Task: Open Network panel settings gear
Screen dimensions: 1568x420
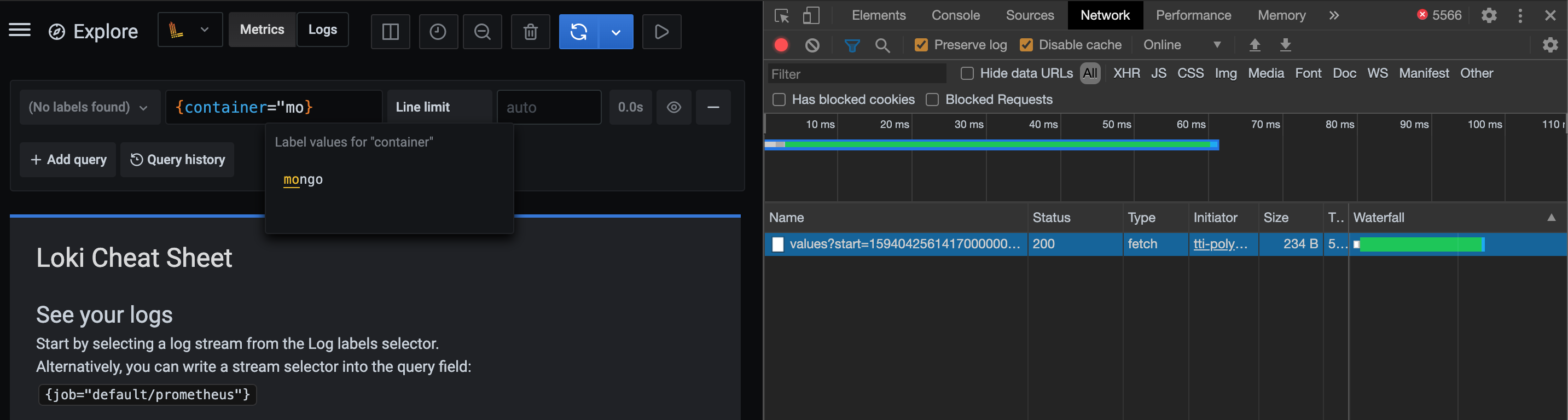Action: pos(1550,45)
